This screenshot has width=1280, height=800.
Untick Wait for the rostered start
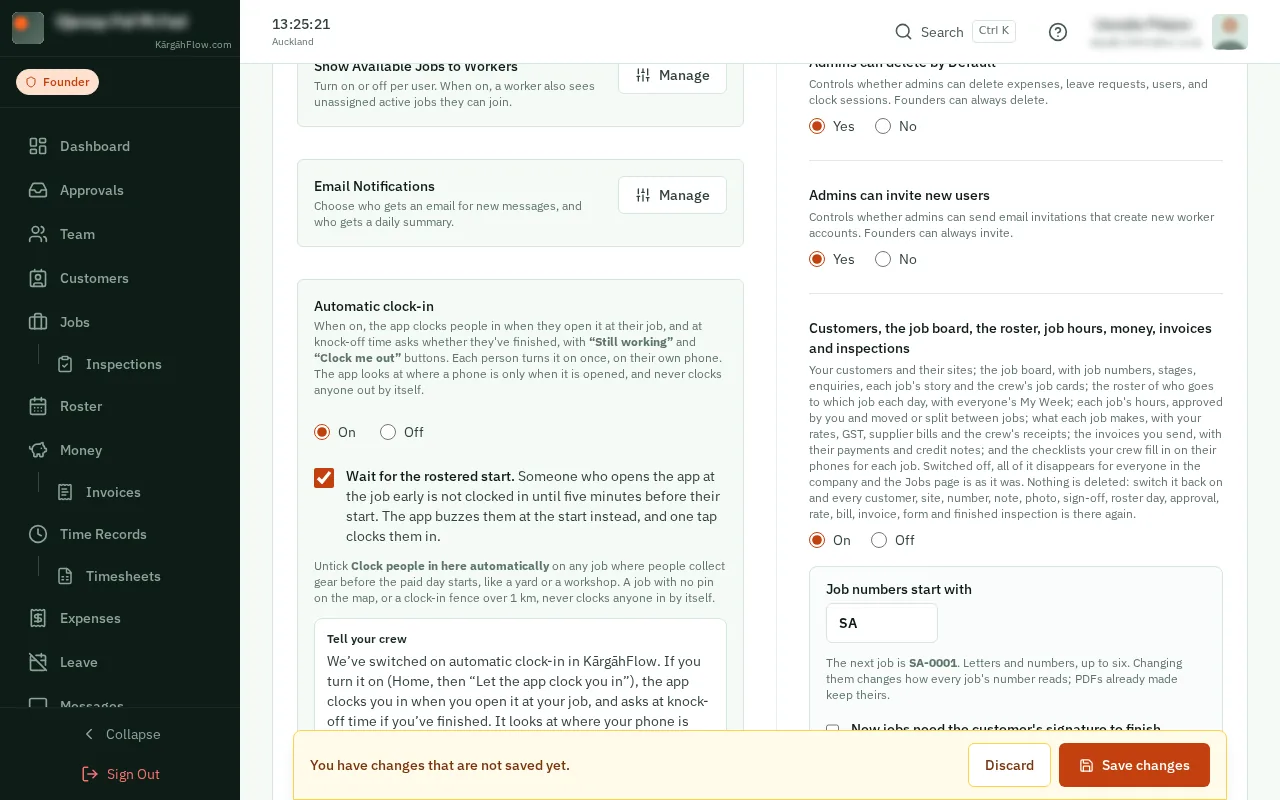pos(324,478)
